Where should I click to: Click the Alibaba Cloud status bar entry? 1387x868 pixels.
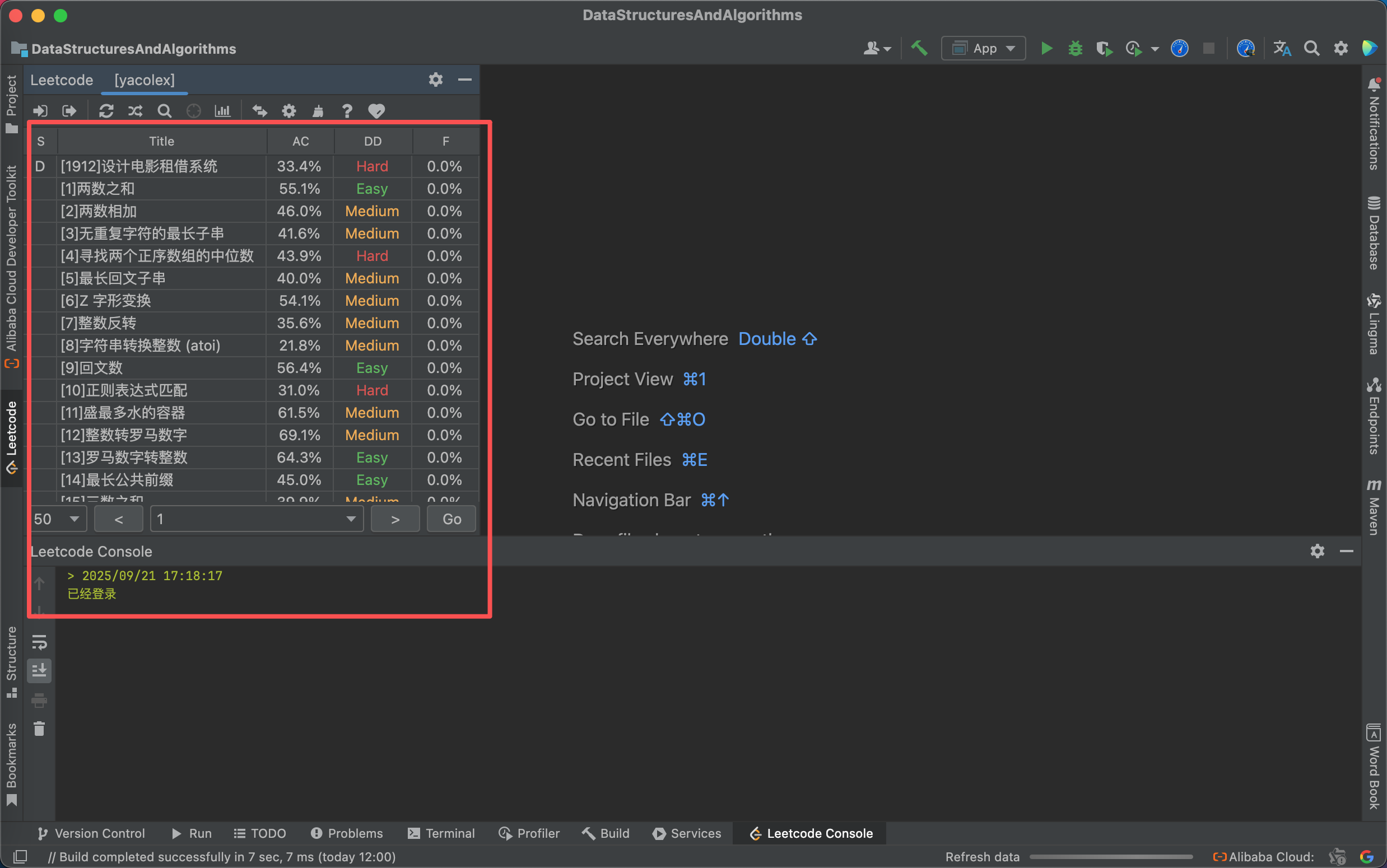(1263, 856)
